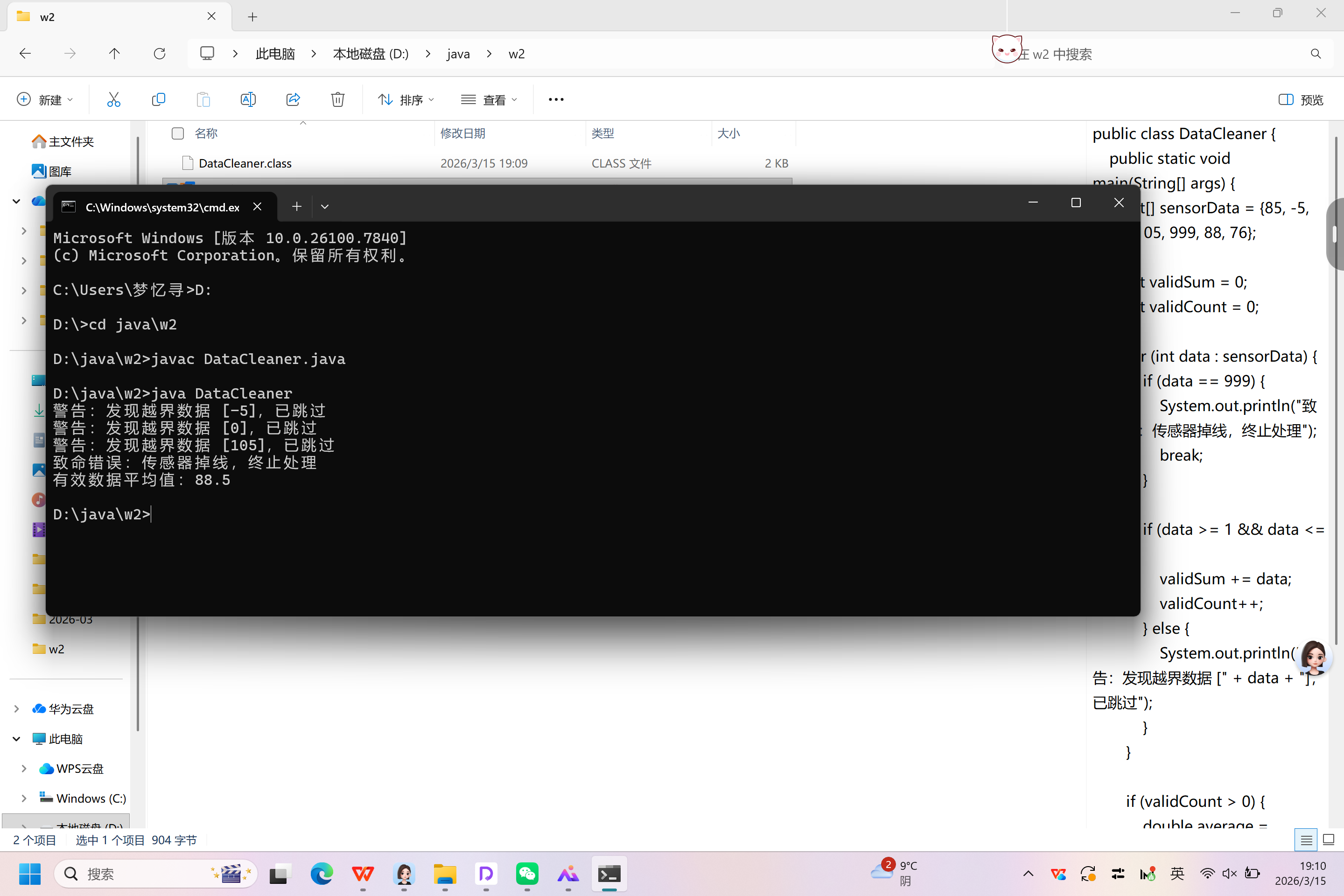The image size is (1344, 896).
Task: Expand the 华为云盘 tree node
Action: pyautogui.click(x=17, y=708)
